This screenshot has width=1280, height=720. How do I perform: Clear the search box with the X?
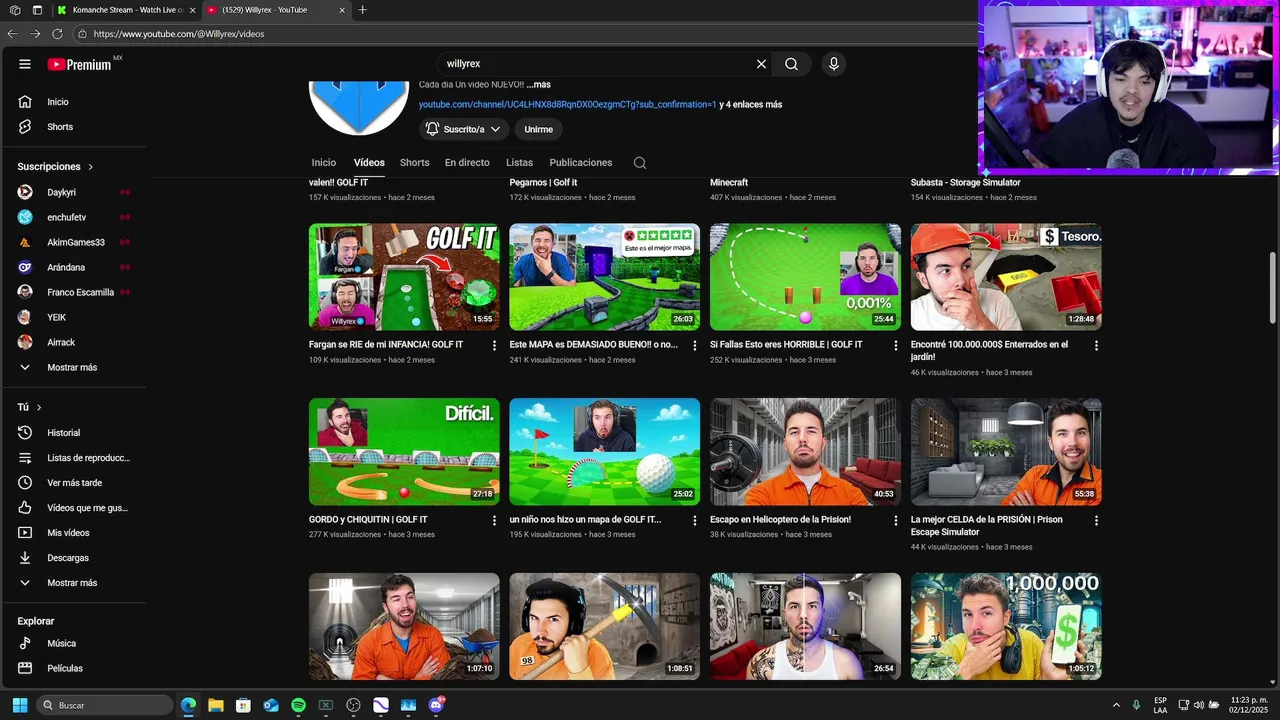[x=761, y=64]
